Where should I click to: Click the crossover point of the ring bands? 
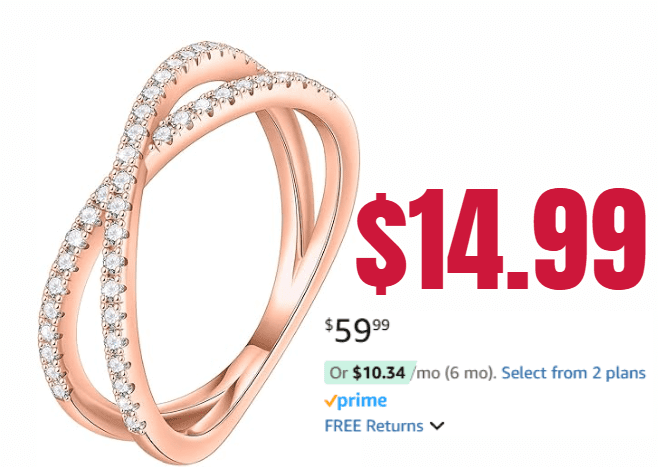click(x=110, y=191)
